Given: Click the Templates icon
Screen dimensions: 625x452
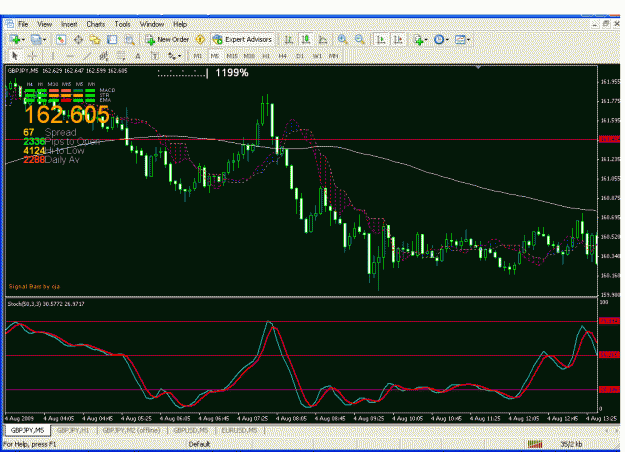Looking at the screenshot, I should click(x=460, y=39).
